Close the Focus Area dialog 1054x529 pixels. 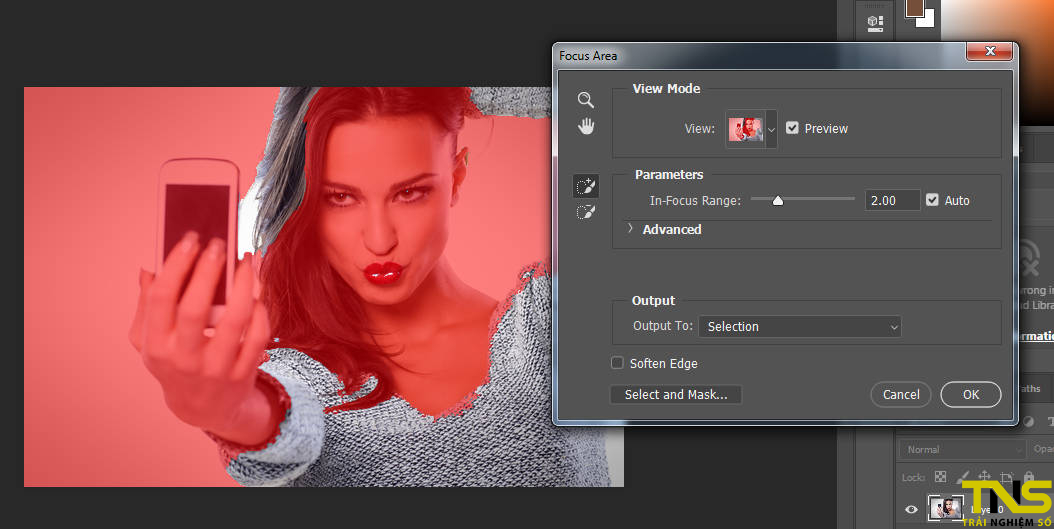[989, 51]
